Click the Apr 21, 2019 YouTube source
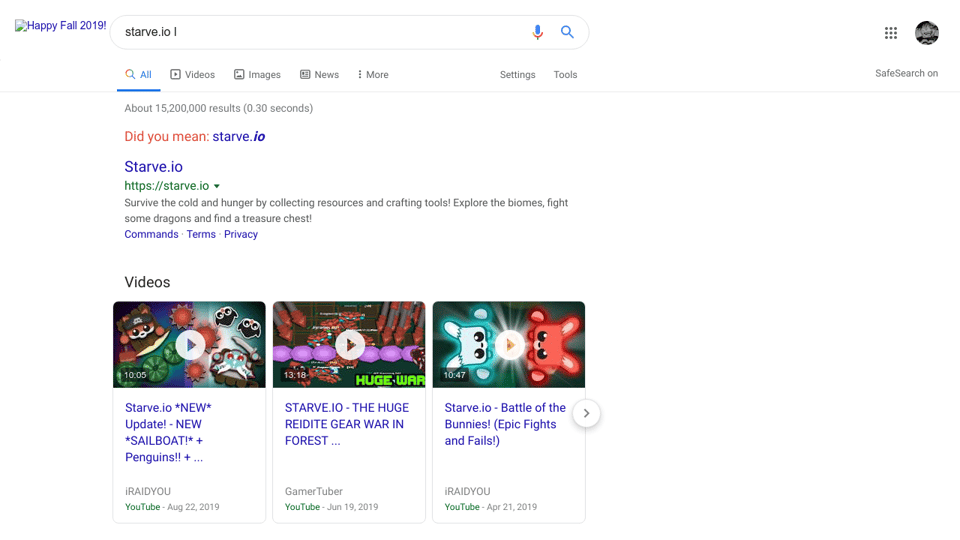 pyautogui.click(x=490, y=507)
